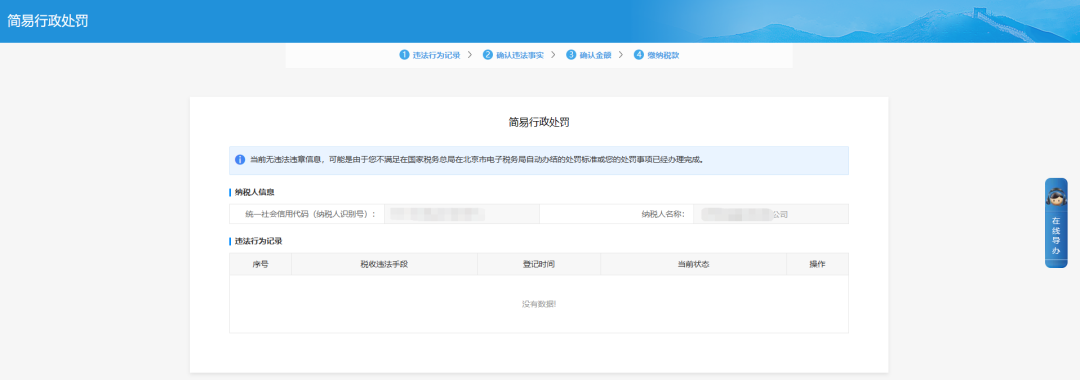
Task: Click chevron after 违法行为记录 step
Action: click(x=470, y=55)
